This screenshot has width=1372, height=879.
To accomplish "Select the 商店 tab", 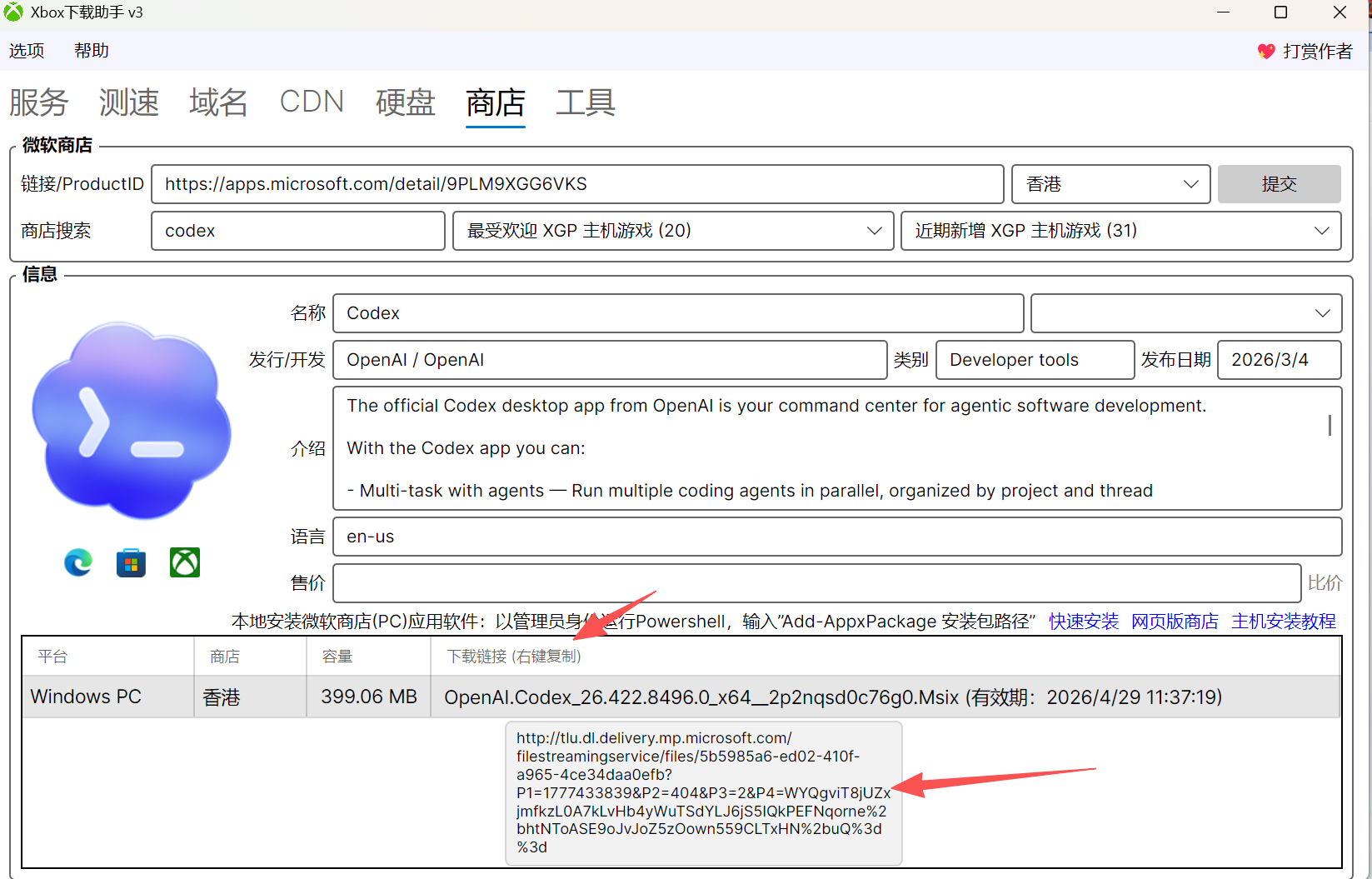I will point(496,103).
